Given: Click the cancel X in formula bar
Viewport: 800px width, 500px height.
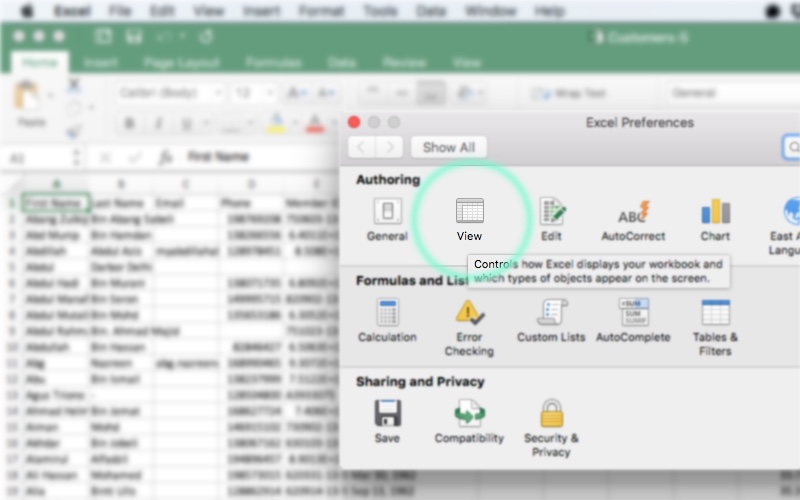Looking at the screenshot, I should [105, 158].
